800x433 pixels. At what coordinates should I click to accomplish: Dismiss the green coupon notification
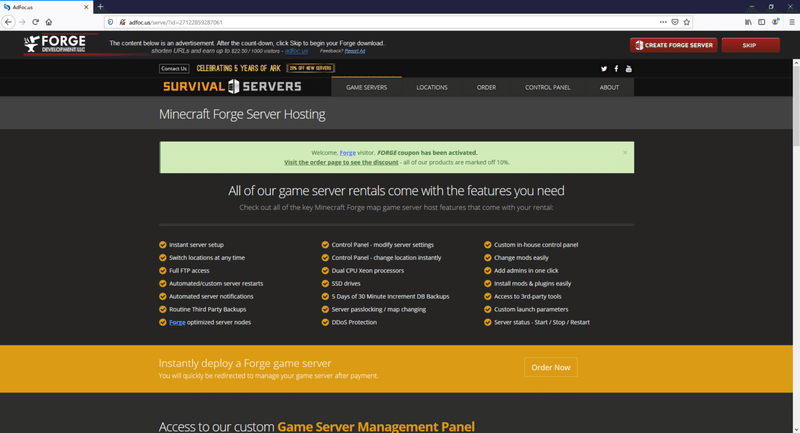pos(625,152)
